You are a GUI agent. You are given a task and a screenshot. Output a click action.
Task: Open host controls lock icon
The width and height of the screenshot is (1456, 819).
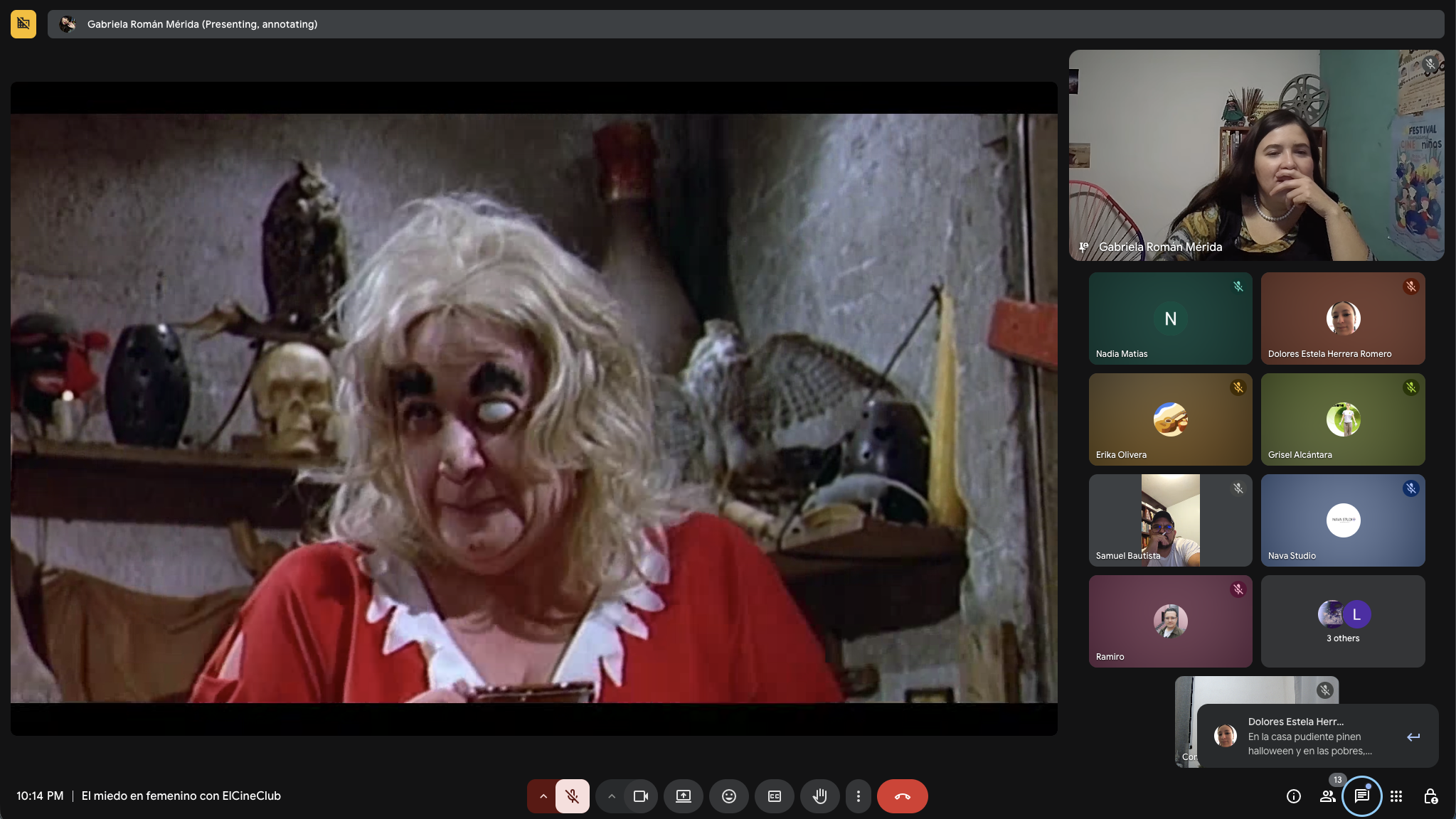tap(1430, 796)
